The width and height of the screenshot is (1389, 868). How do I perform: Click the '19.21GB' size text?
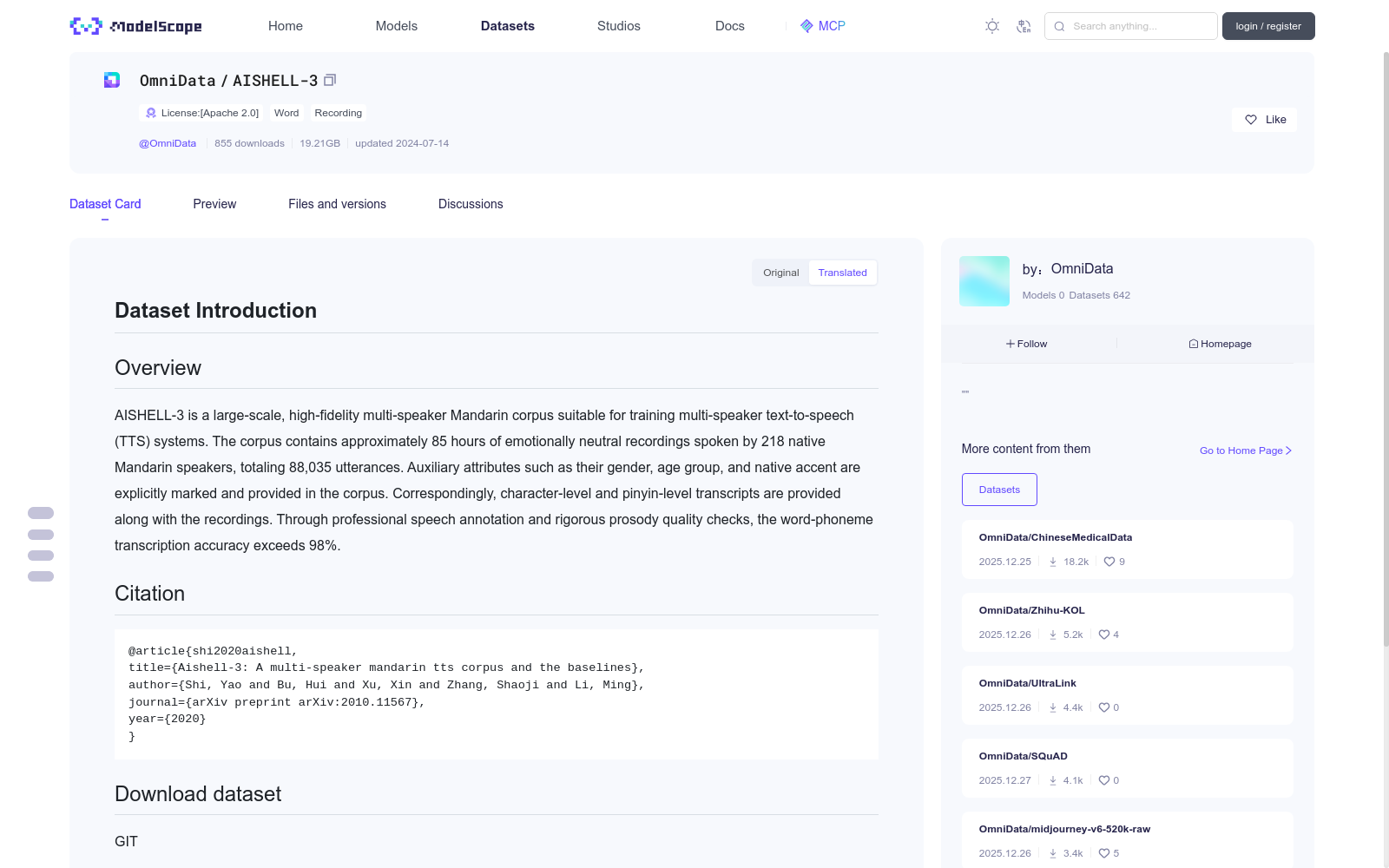pos(319,143)
